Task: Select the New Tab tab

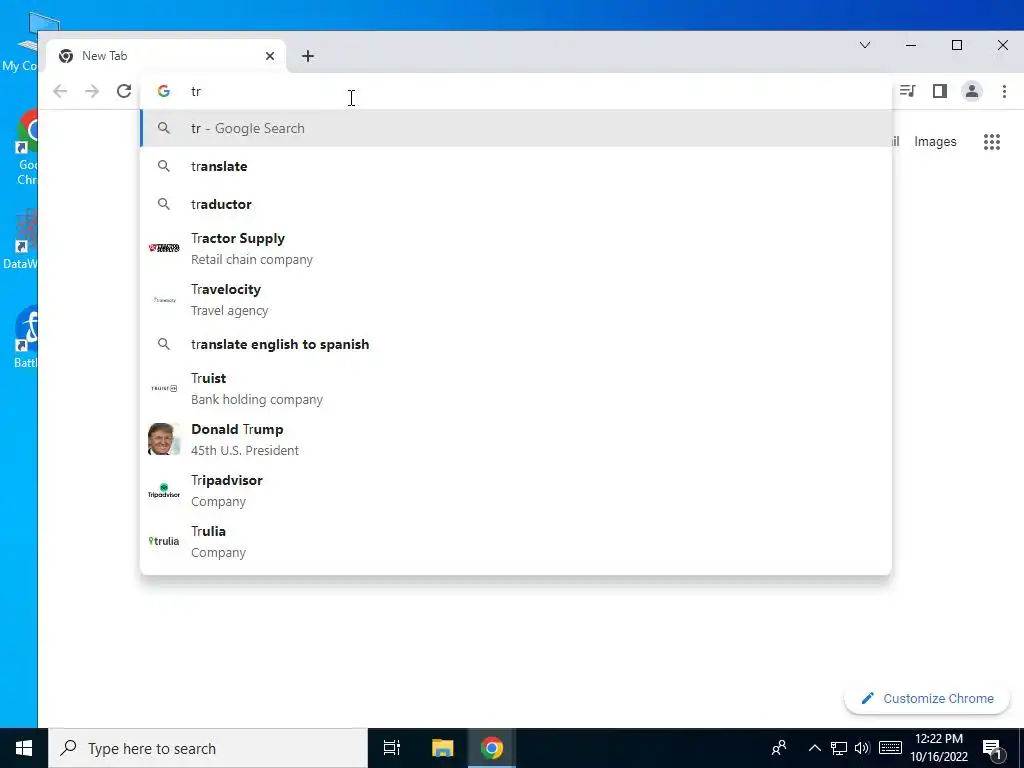Action: pos(166,56)
